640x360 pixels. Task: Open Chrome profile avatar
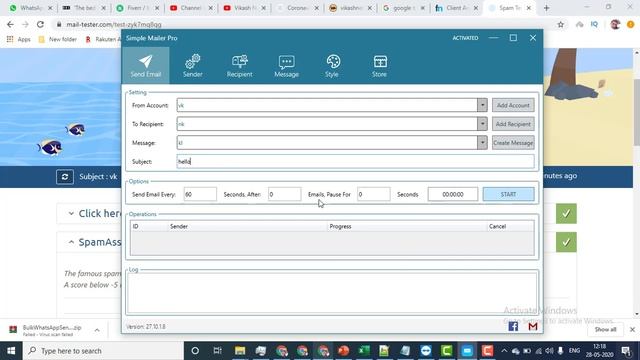coord(615,24)
